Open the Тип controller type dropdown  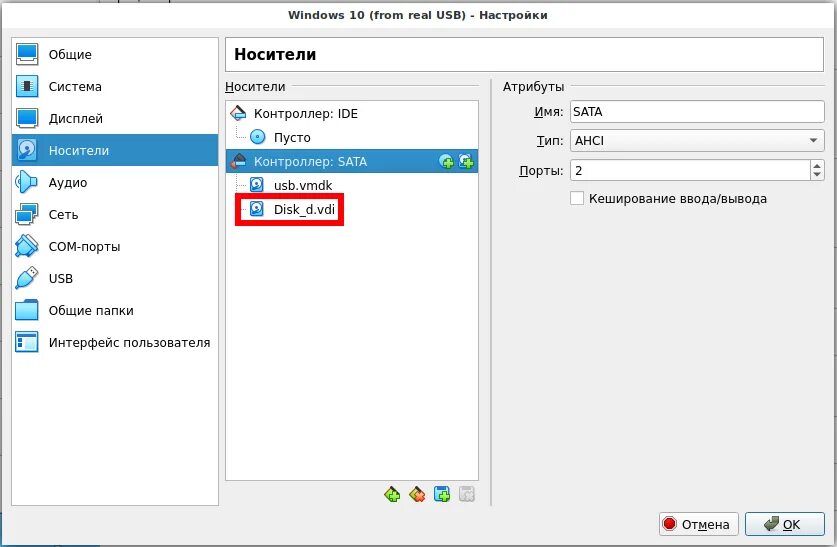click(697, 141)
